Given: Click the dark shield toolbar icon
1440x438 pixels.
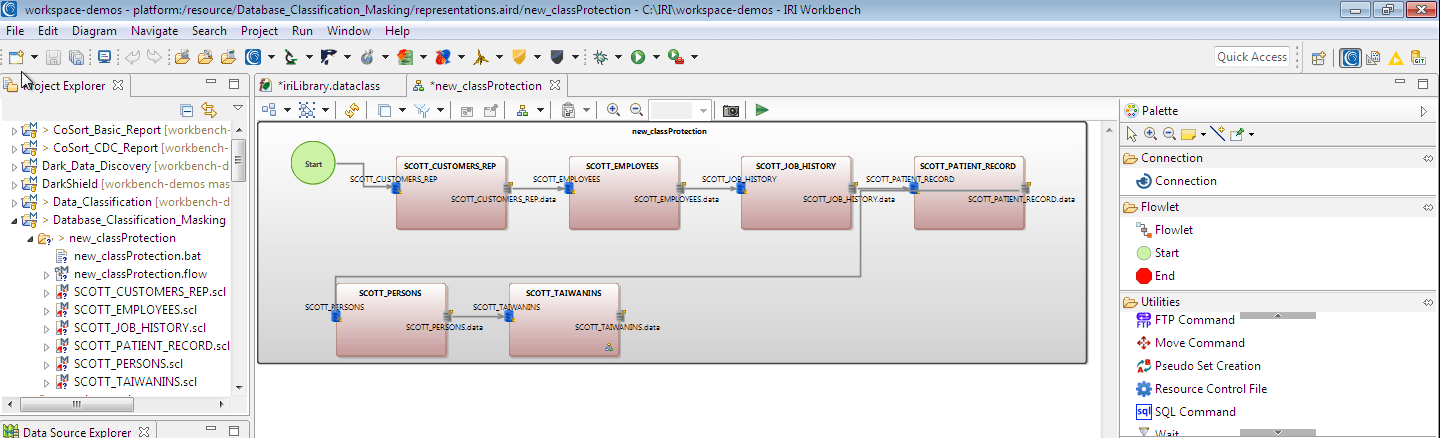Looking at the screenshot, I should click(x=557, y=57).
